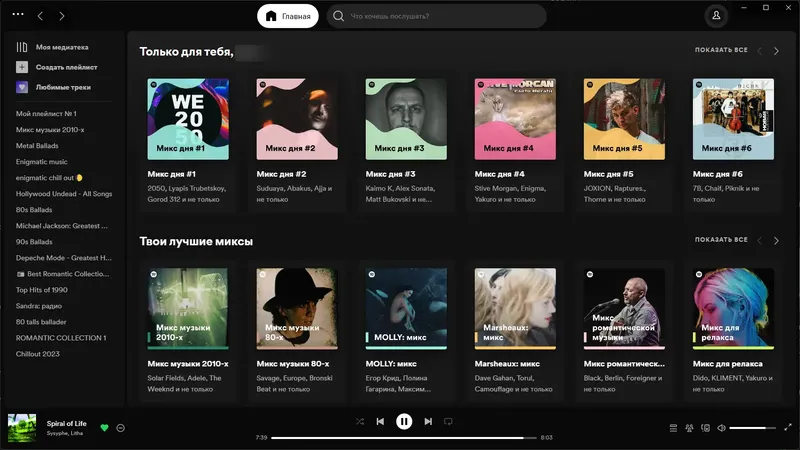800x450 pixels.
Task: Open the Metal Ballads playlist
Action: coord(37,146)
